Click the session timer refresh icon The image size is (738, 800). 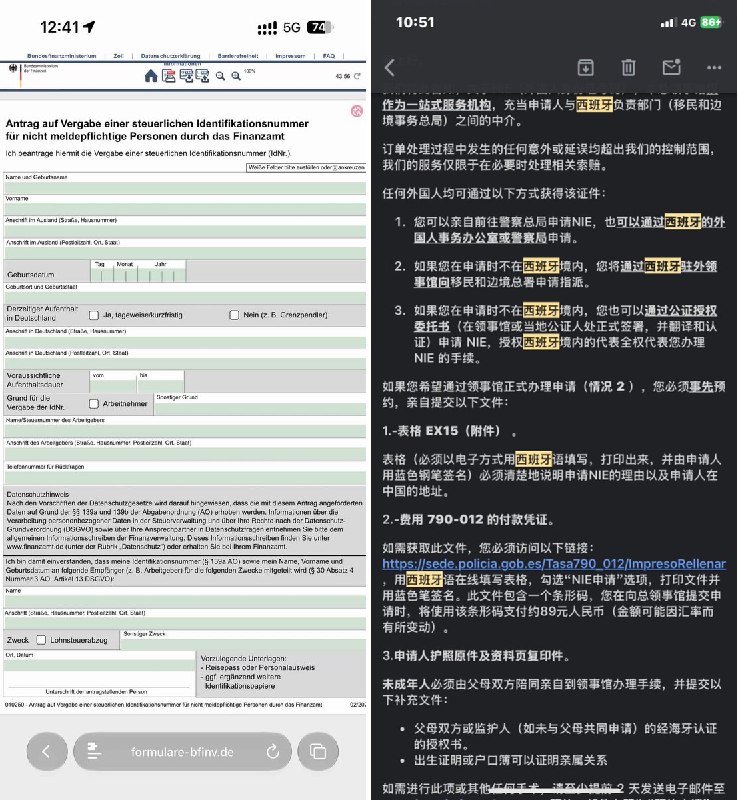point(357,76)
